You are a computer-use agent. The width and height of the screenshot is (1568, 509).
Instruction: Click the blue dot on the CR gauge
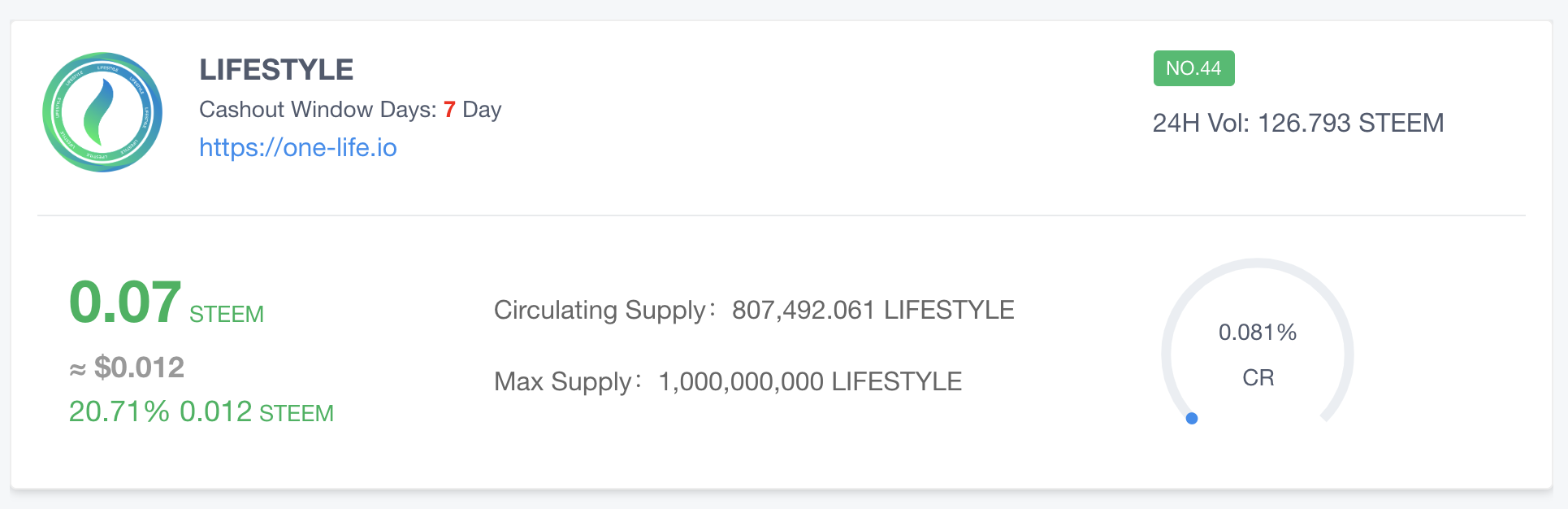[1192, 419]
